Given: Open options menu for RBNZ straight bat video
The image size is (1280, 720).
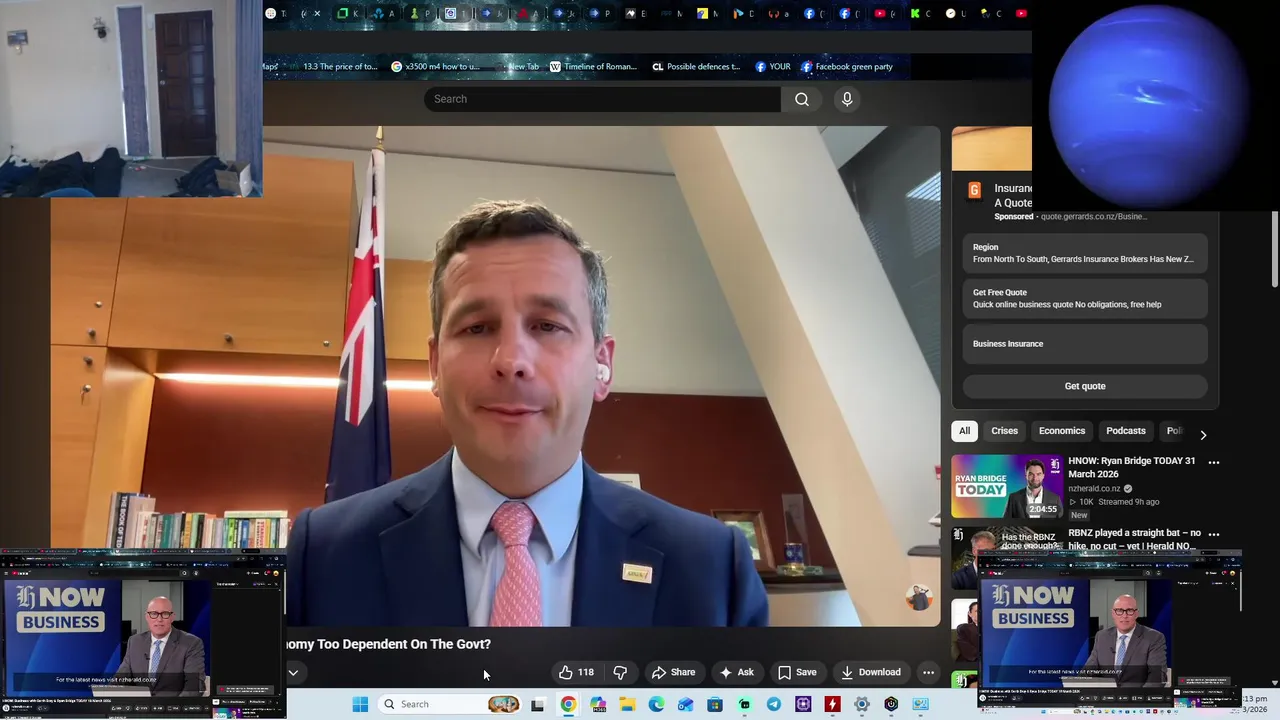Looking at the screenshot, I should 1214,534.
